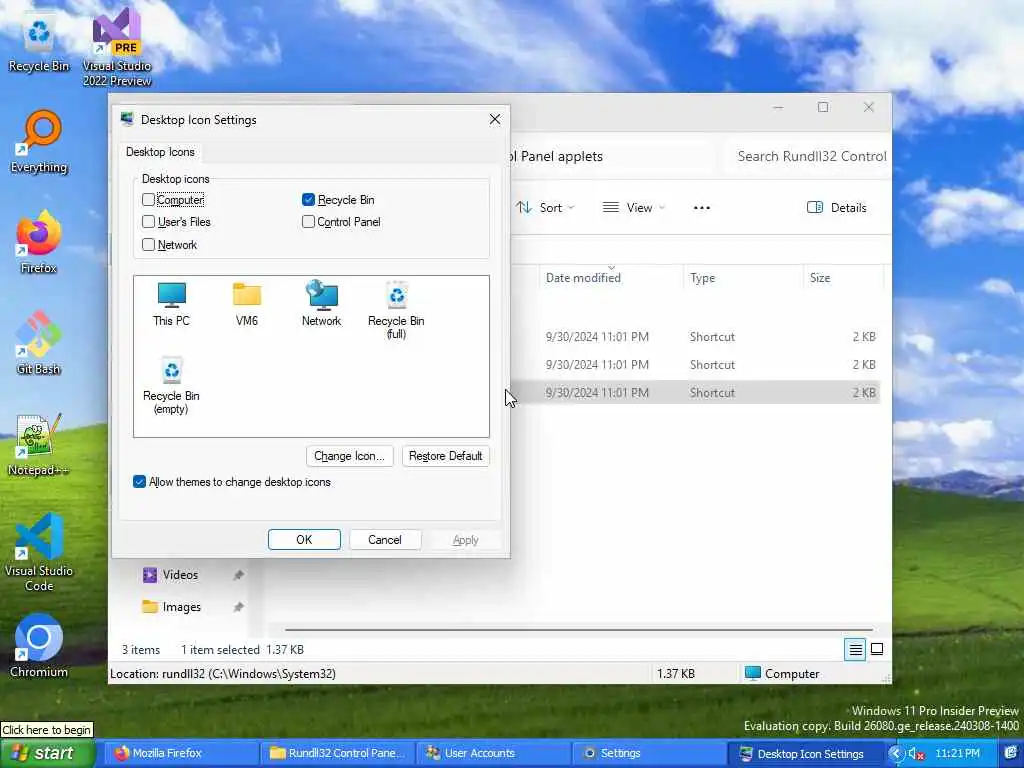The image size is (1024, 768).
Task: Click the taskbar clock showing 11:21 PM
Action: (x=957, y=753)
